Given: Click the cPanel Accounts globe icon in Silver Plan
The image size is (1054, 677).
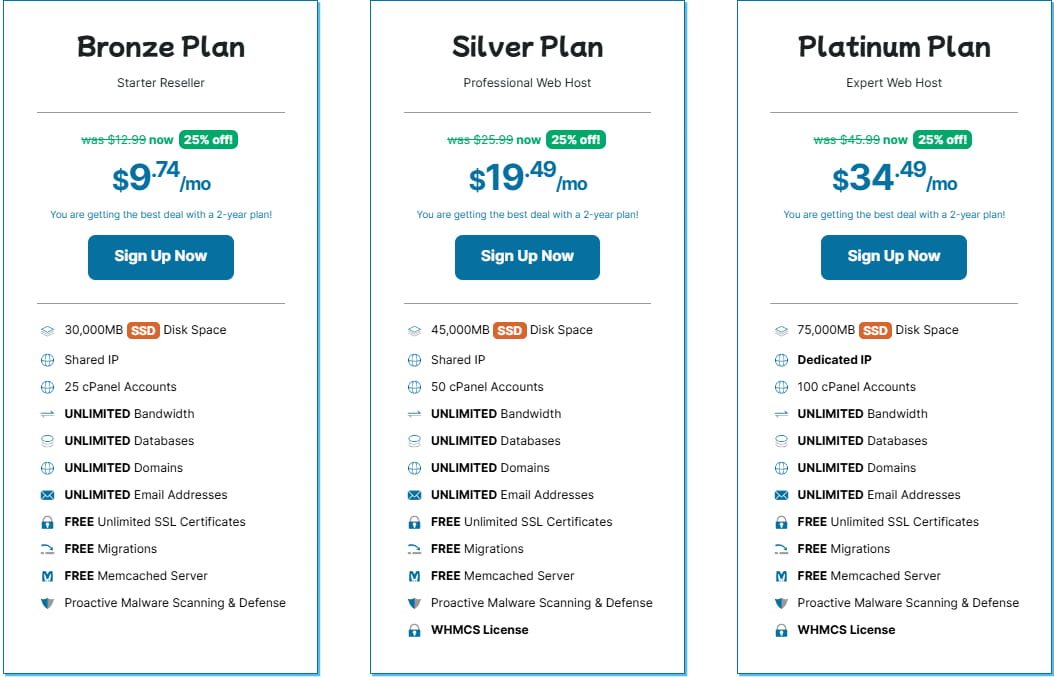Looking at the screenshot, I should 414,387.
